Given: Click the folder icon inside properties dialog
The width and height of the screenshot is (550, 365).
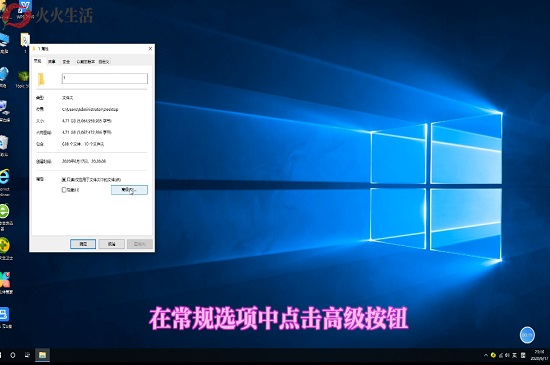Looking at the screenshot, I should coord(41,79).
